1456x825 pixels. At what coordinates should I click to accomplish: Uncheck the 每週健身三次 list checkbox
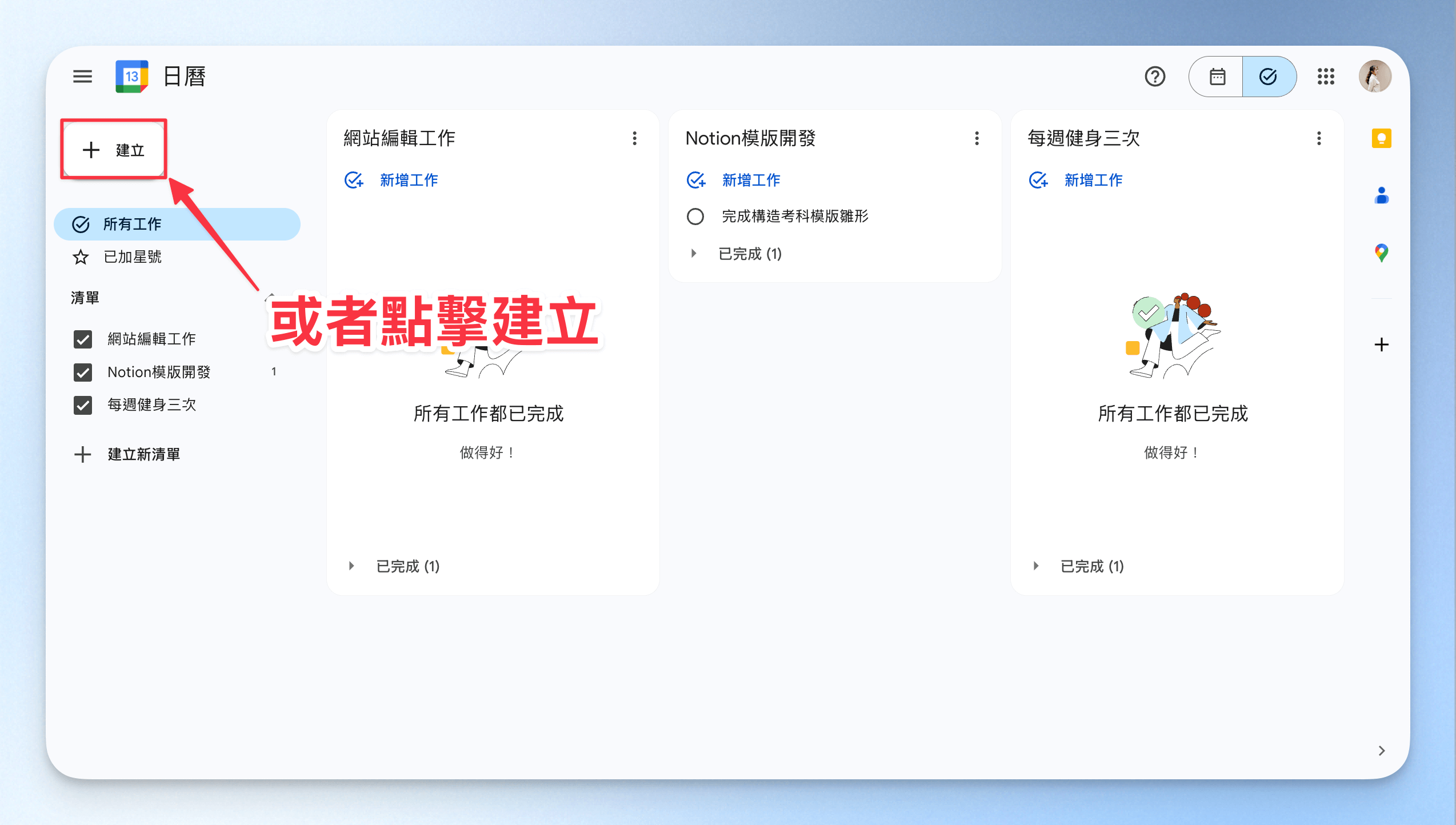tap(83, 405)
